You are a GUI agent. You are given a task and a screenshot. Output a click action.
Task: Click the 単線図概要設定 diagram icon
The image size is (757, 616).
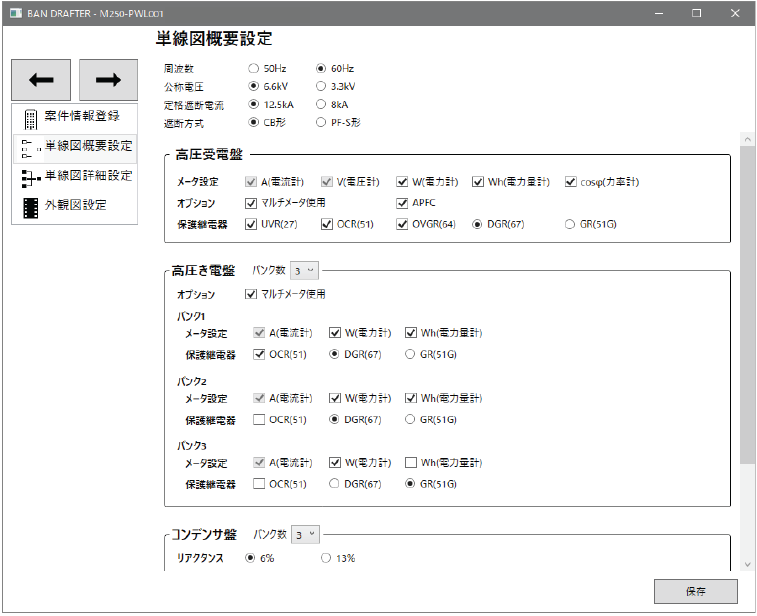30,147
